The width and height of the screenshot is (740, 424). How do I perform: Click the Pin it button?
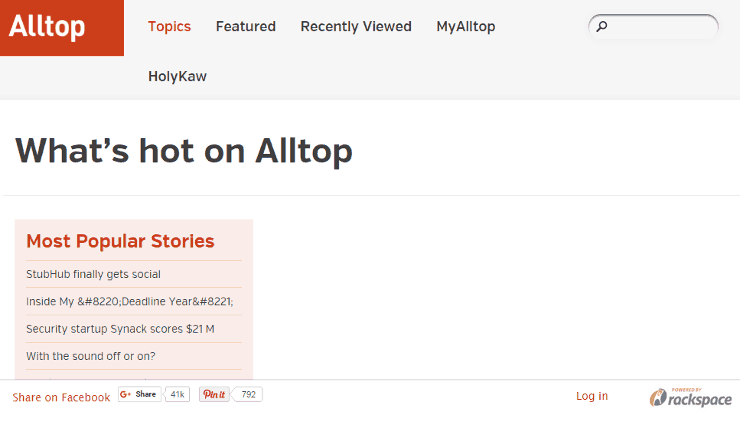point(214,394)
